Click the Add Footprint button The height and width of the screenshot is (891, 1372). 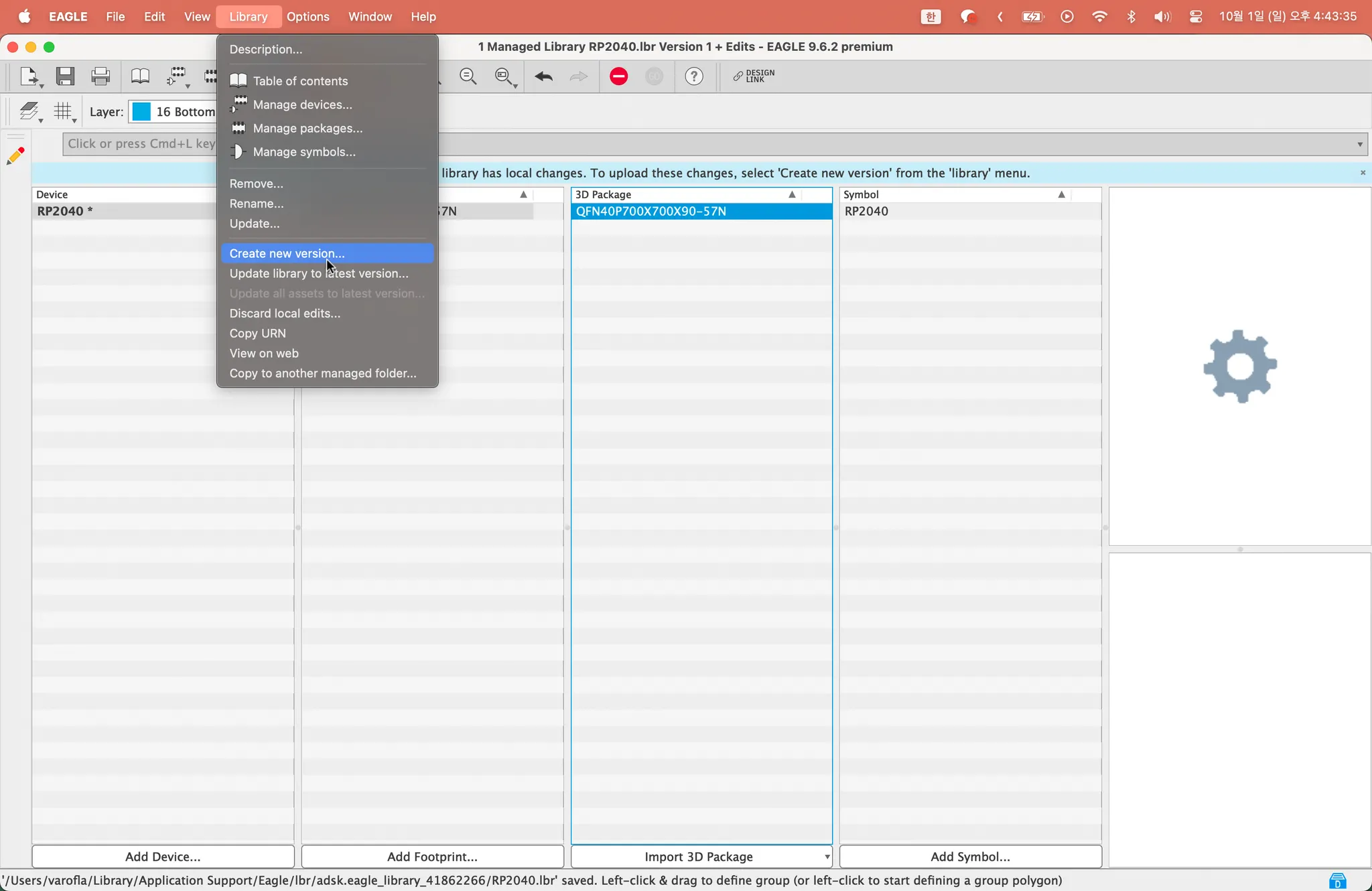point(432,857)
